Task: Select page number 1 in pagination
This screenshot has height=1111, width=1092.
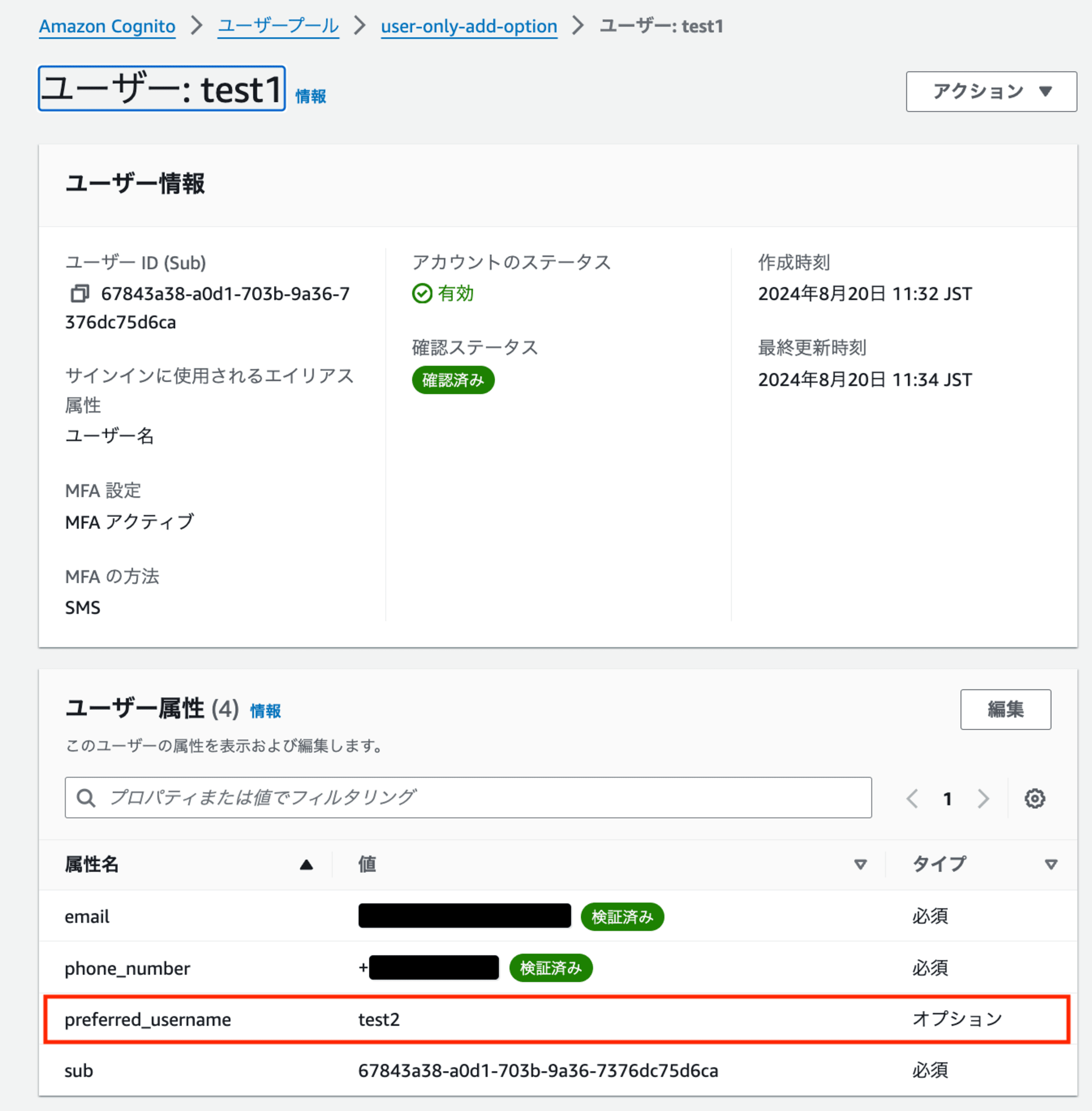Action: [x=948, y=799]
